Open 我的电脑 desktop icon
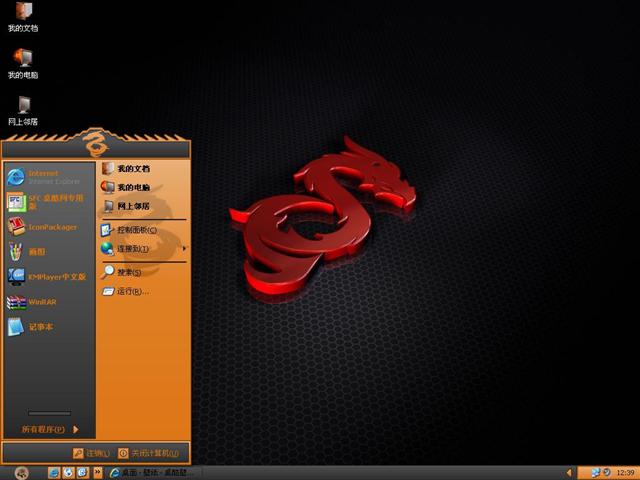 pyautogui.click(x=23, y=64)
